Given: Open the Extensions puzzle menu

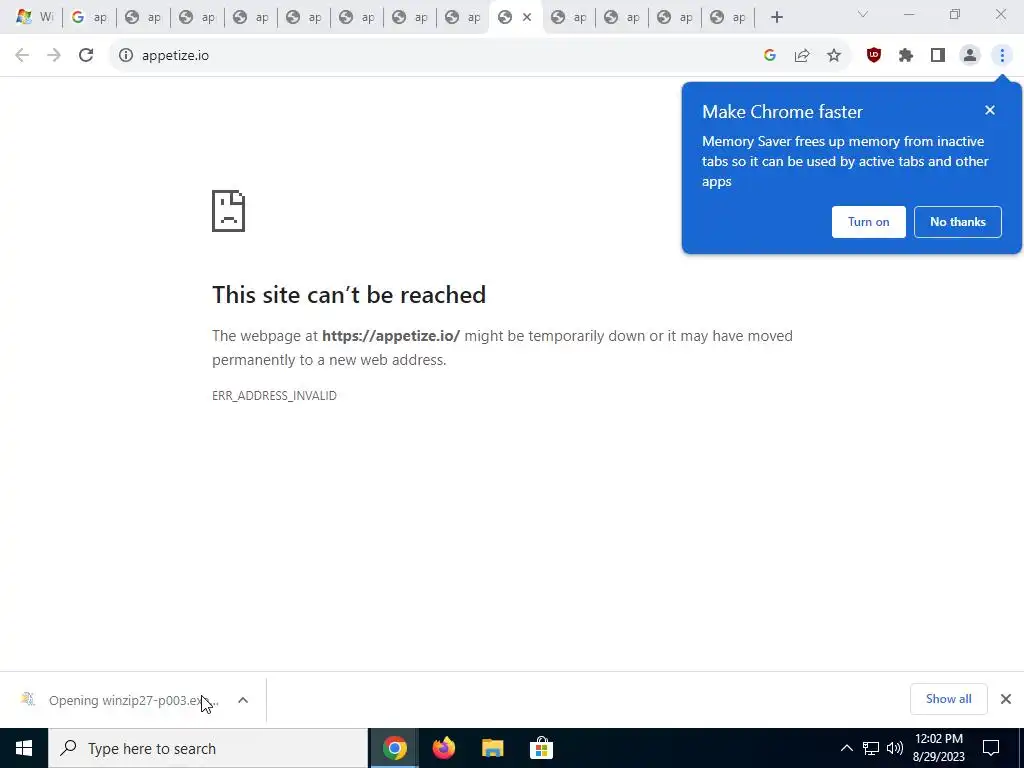Looking at the screenshot, I should [x=906, y=56].
